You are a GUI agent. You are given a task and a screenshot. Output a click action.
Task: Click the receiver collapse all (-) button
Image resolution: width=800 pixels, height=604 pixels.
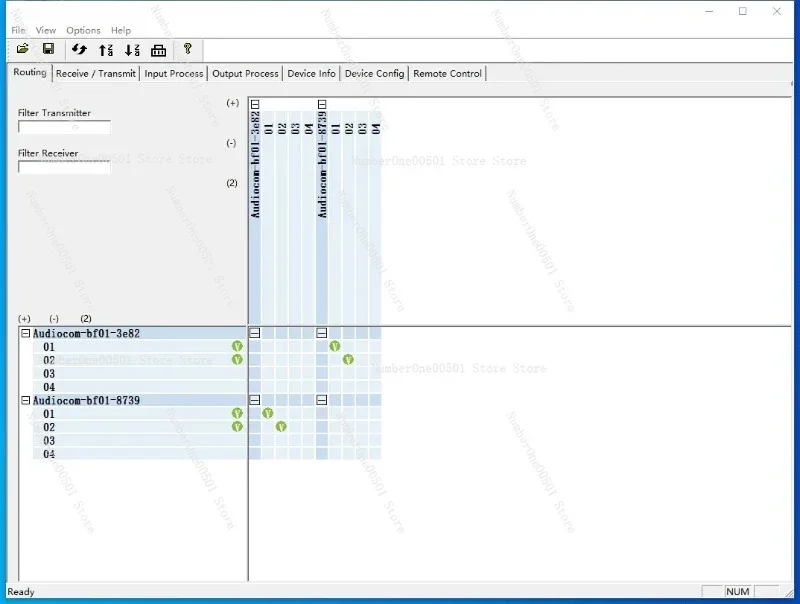(54, 319)
